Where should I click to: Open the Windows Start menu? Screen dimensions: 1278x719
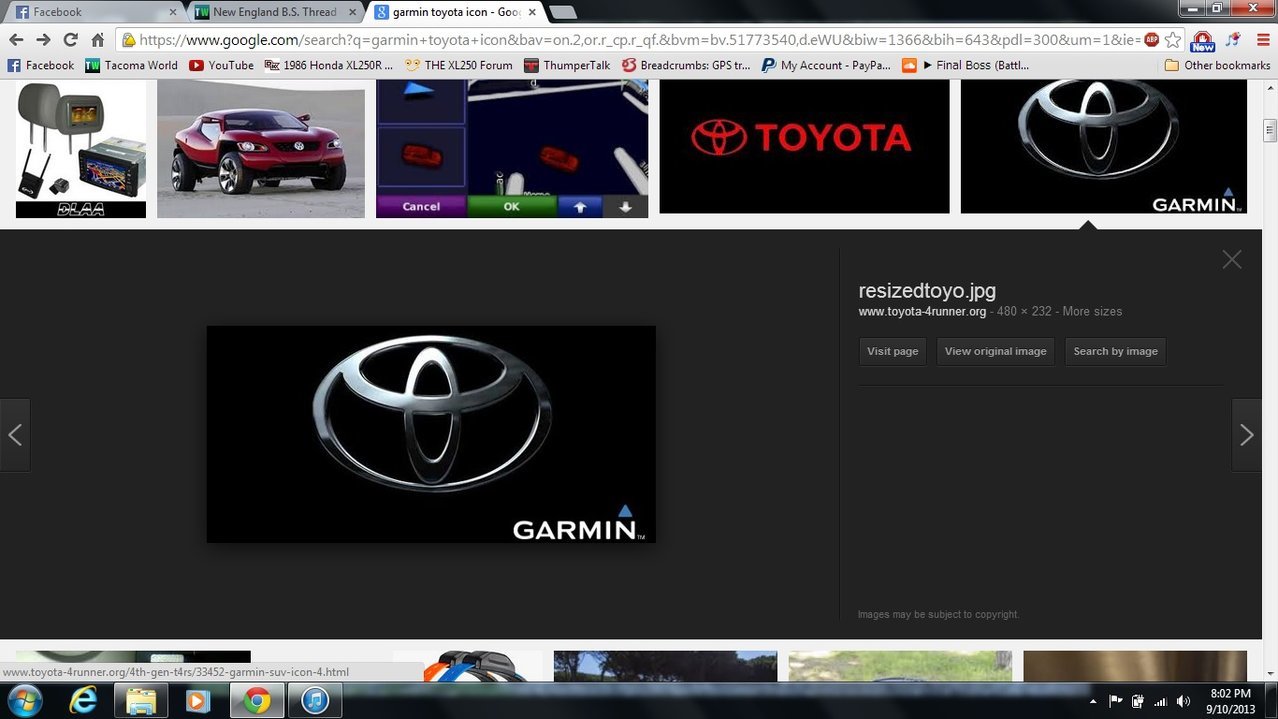coord(24,701)
